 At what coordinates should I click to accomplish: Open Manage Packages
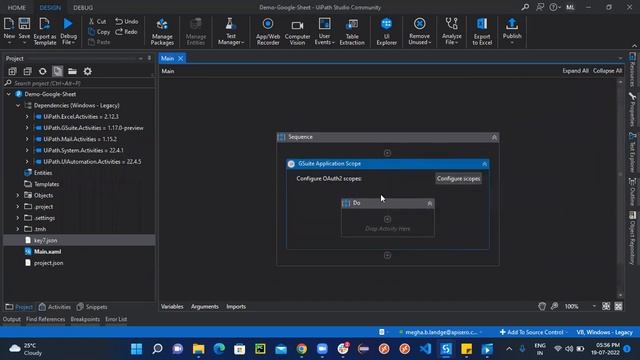pyautogui.click(x=162, y=31)
